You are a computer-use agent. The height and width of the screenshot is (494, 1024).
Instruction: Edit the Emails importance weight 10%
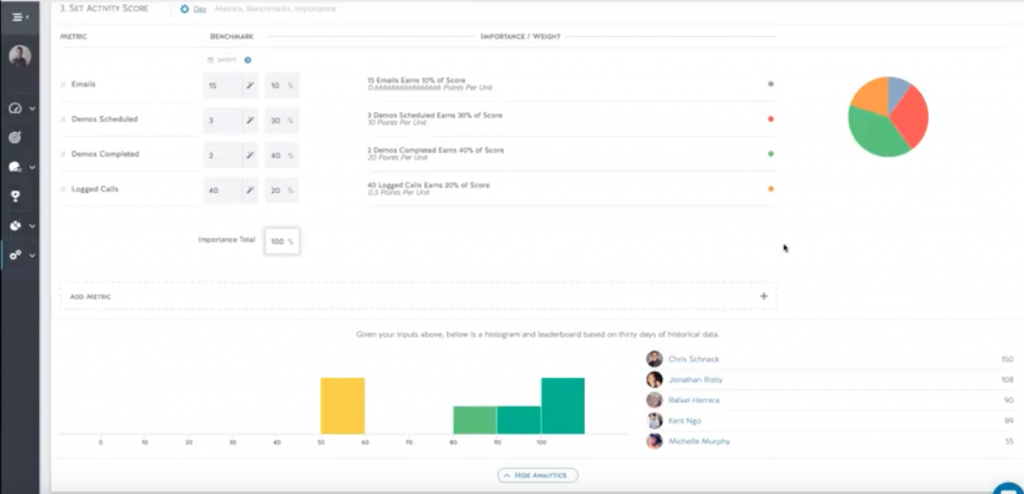pos(282,86)
